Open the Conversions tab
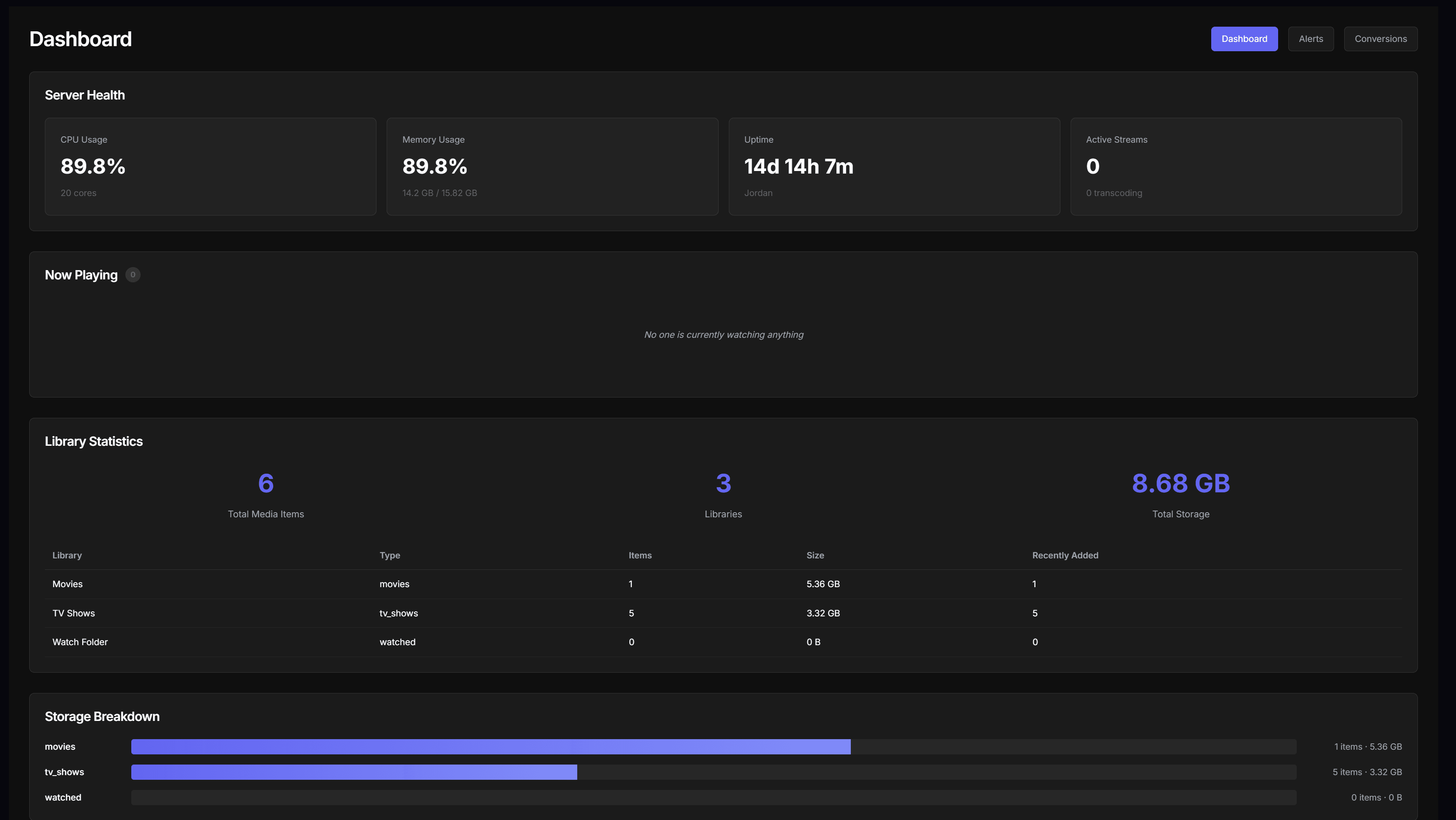The image size is (1456, 820). 1381,39
